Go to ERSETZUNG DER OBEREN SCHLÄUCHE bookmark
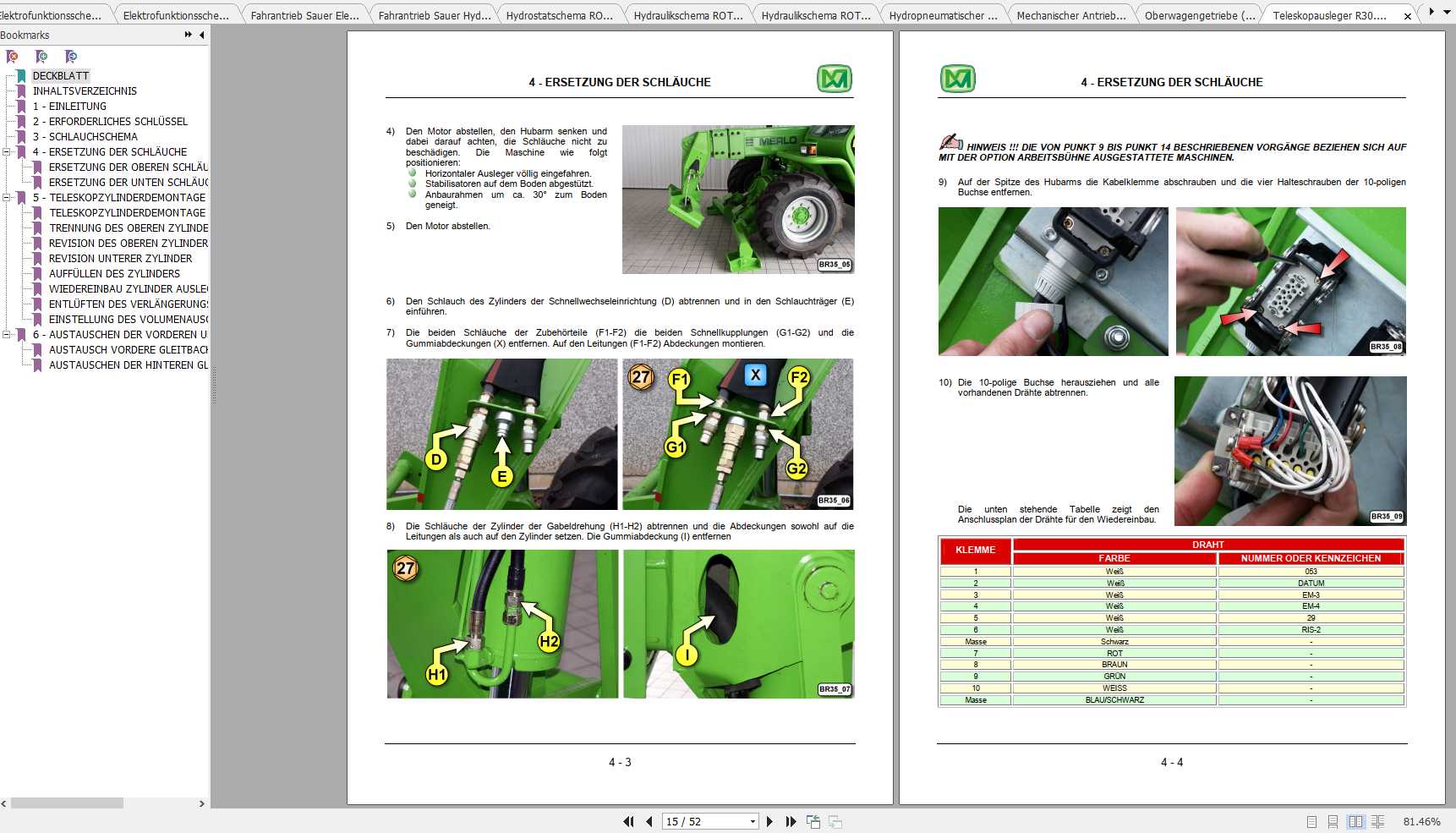Viewport: 1456px width, 833px height. coord(129,167)
